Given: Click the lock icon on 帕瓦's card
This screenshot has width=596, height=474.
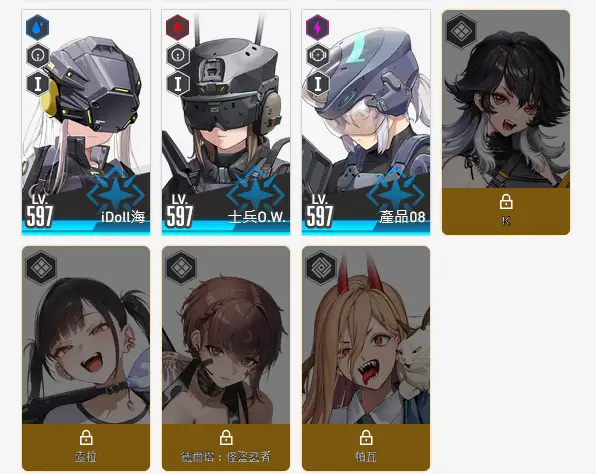Looking at the screenshot, I should [366, 438].
